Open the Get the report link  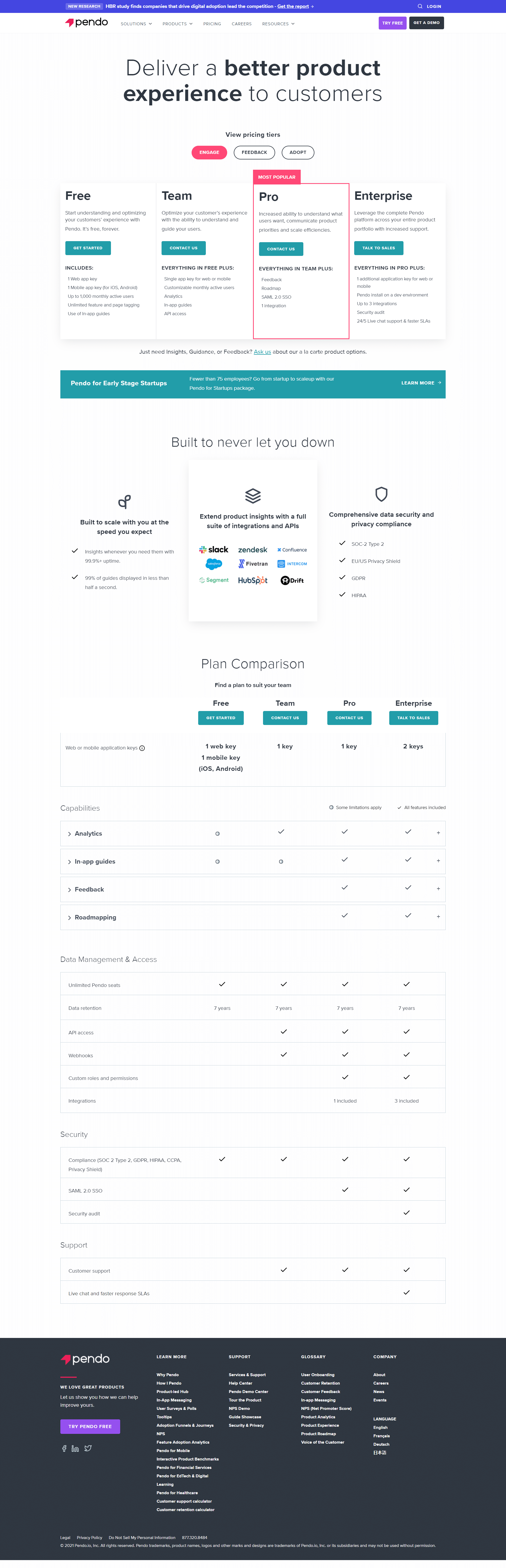pyautogui.click(x=293, y=6)
